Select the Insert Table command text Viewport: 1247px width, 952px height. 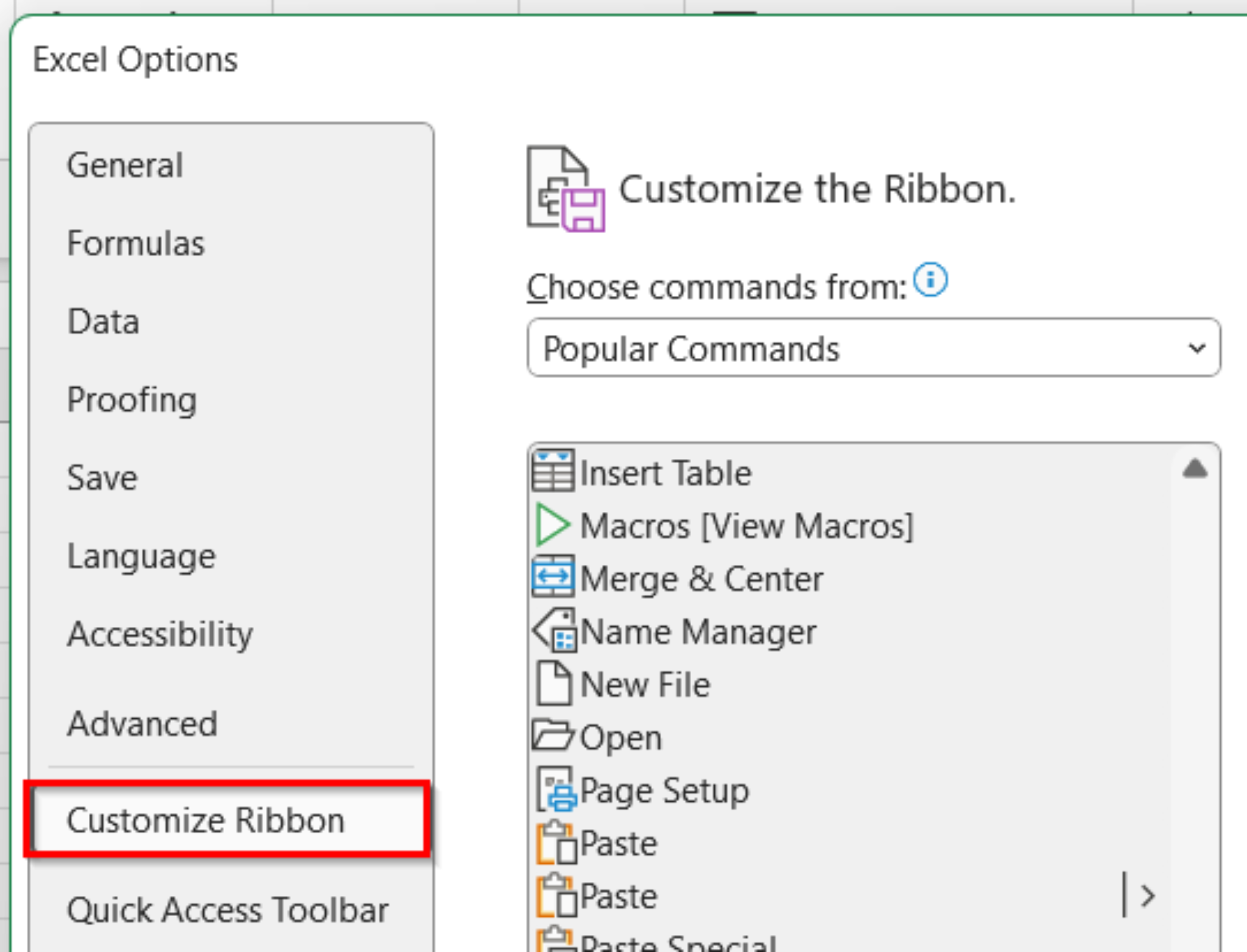tap(666, 473)
